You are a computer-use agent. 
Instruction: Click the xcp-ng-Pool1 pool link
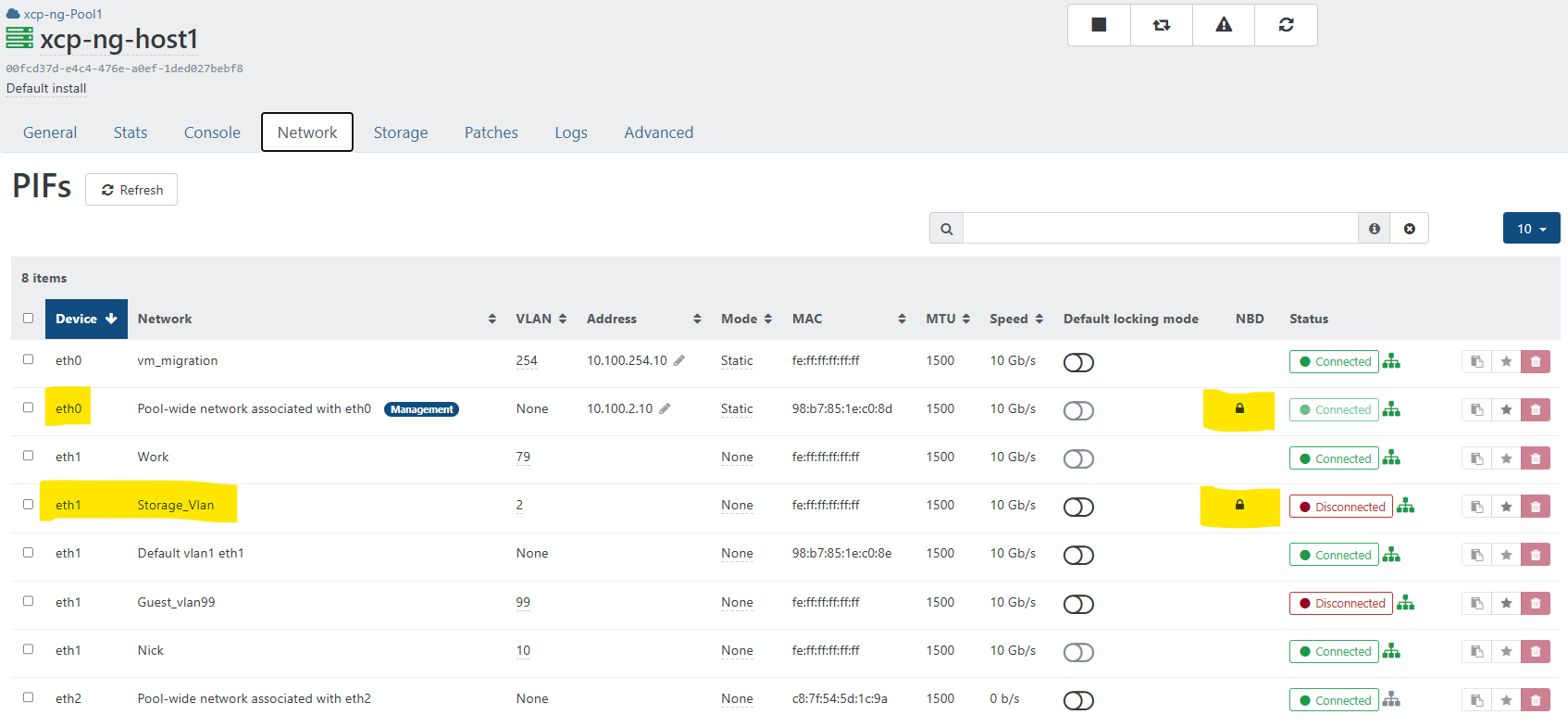tap(62, 14)
